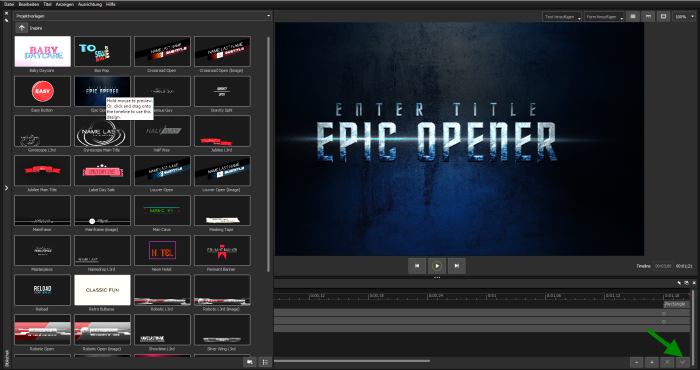Image resolution: width=700 pixels, height=370 pixels.
Task: Toggle the safe-area frame icon
Action: click(664, 17)
